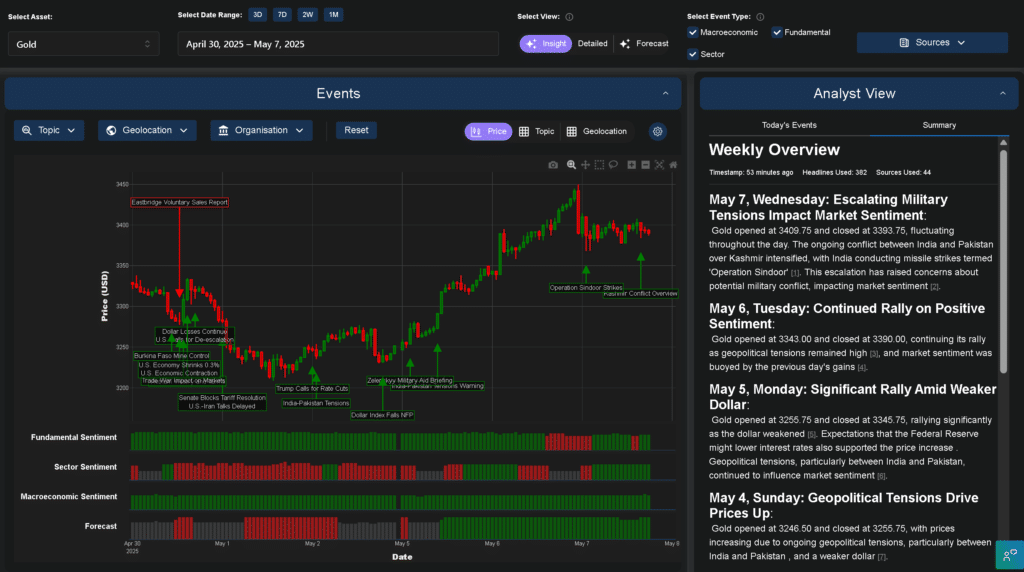Click the sparkle icon in Insight button

[x=532, y=44]
